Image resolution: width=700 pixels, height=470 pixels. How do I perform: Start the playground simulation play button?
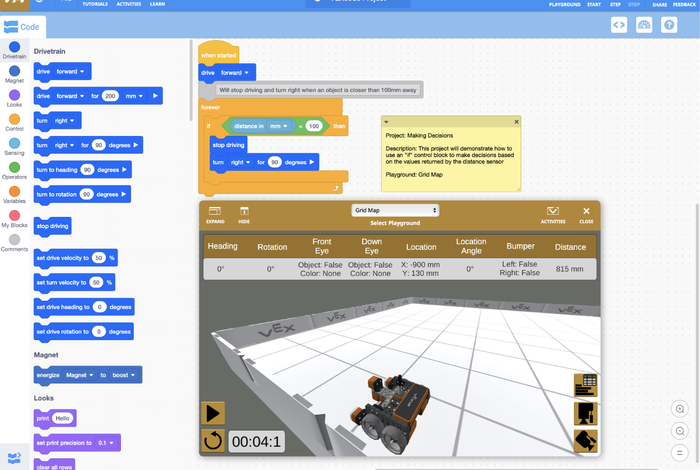point(213,413)
